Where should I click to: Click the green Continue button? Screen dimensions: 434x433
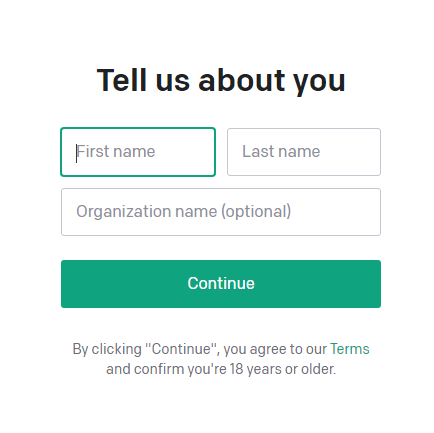click(221, 284)
